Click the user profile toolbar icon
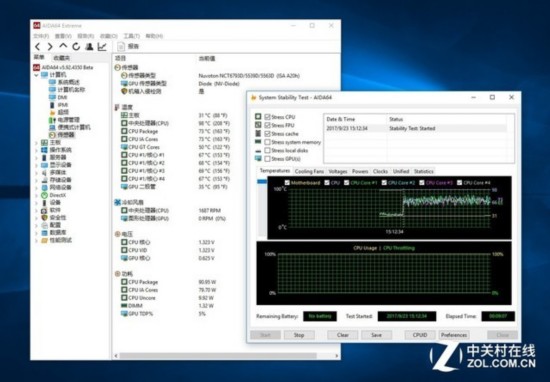The width and height of the screenshot is (550, 382). tap(89, 46)
